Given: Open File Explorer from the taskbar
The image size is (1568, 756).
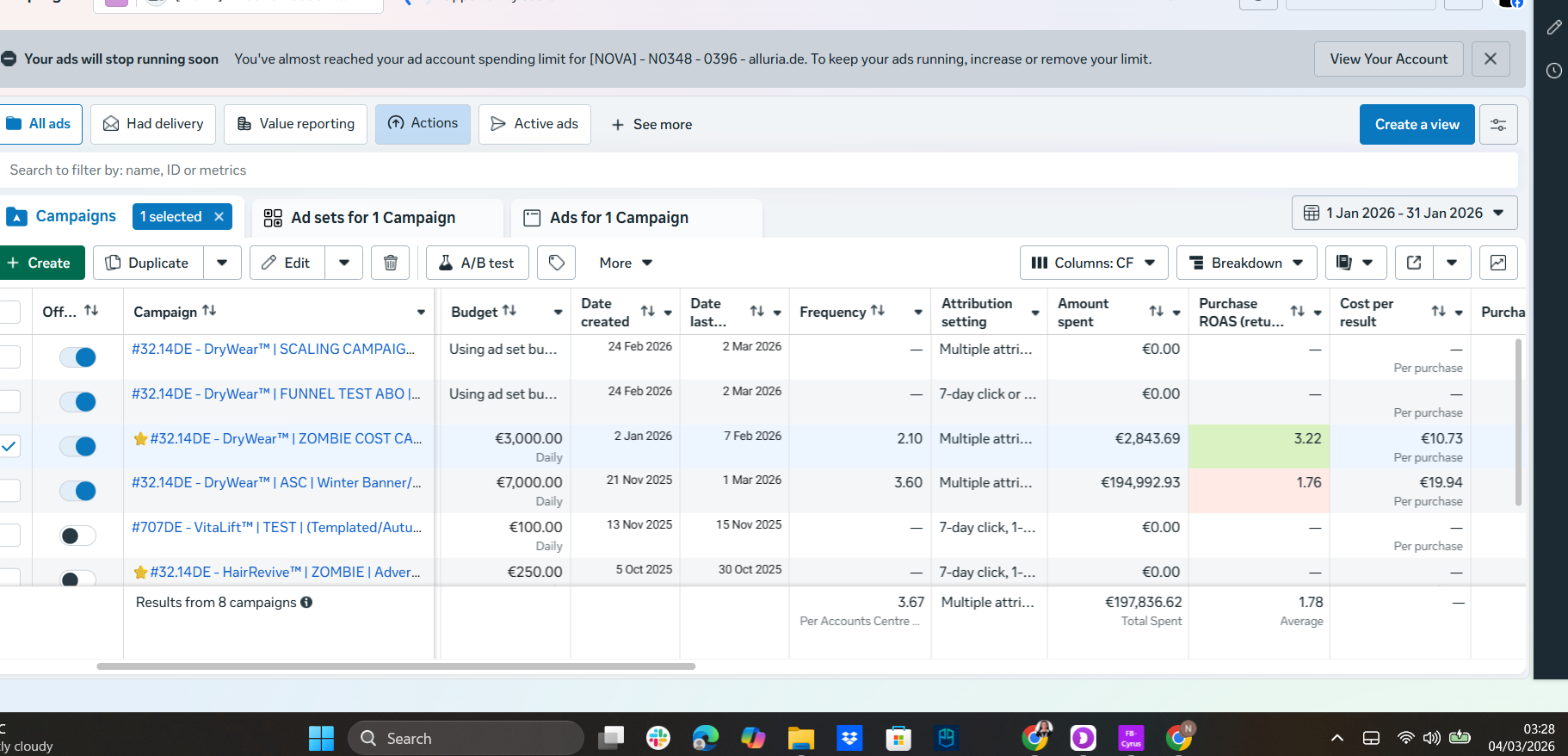Looking at the screenshot, I should point(801,738).
